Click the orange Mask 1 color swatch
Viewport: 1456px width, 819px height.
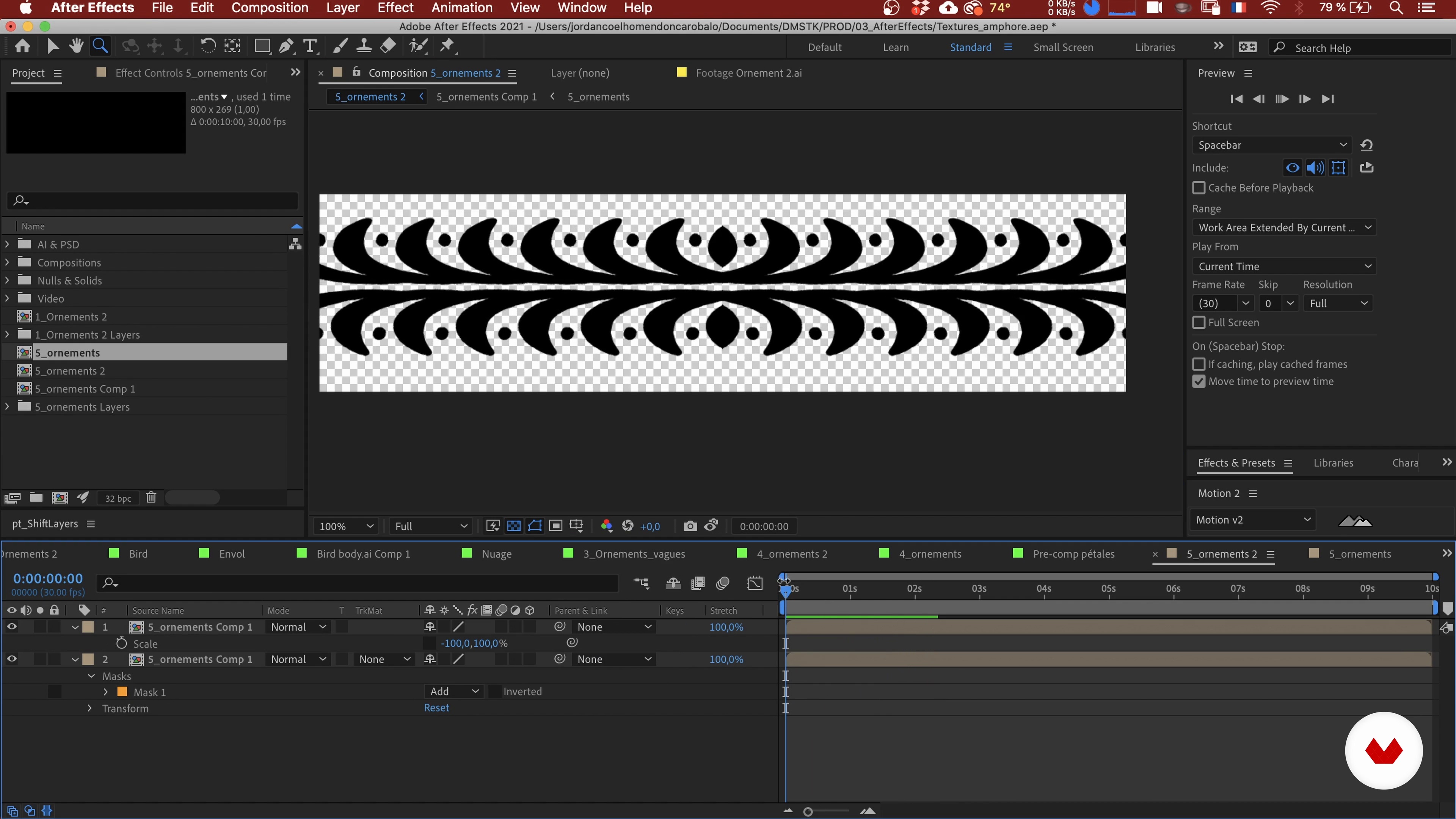coord(122,692)
